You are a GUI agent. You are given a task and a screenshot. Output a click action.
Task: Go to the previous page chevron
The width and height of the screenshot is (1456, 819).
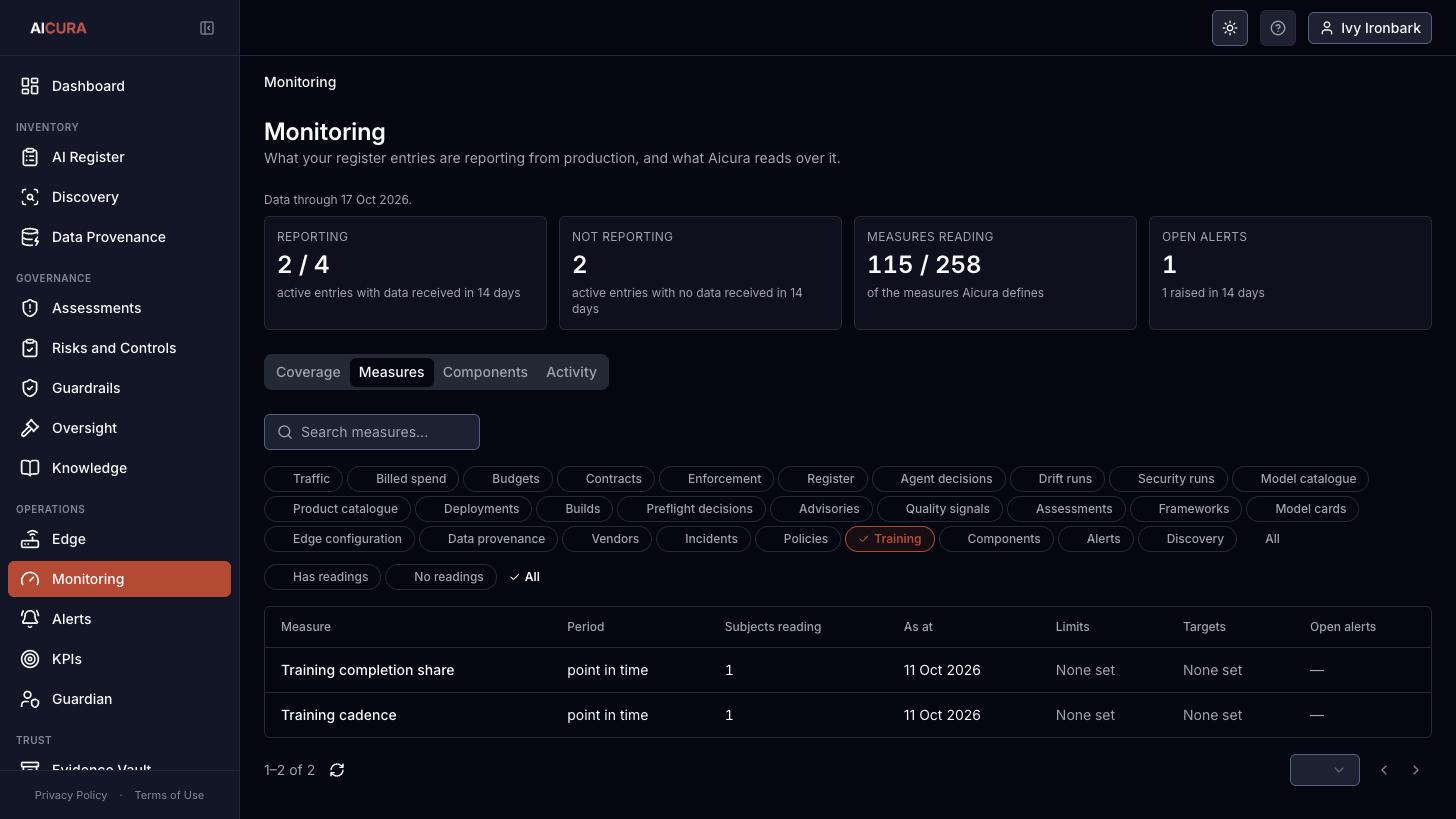coord(1384,770)
